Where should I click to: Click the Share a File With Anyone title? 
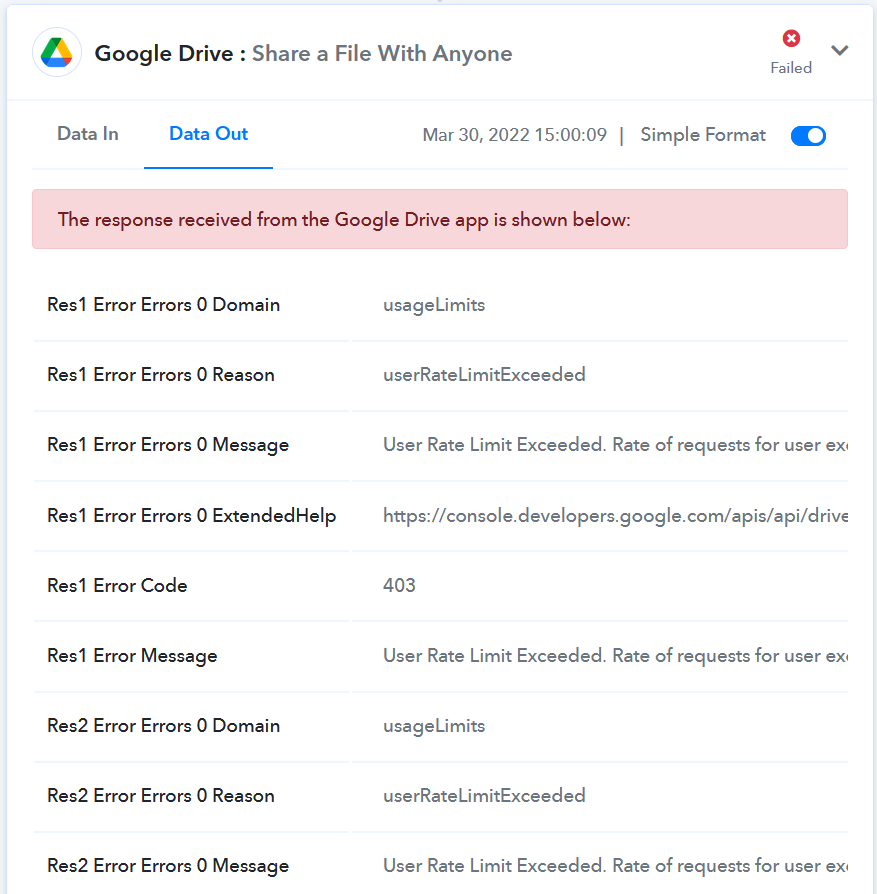coord(382,54)
